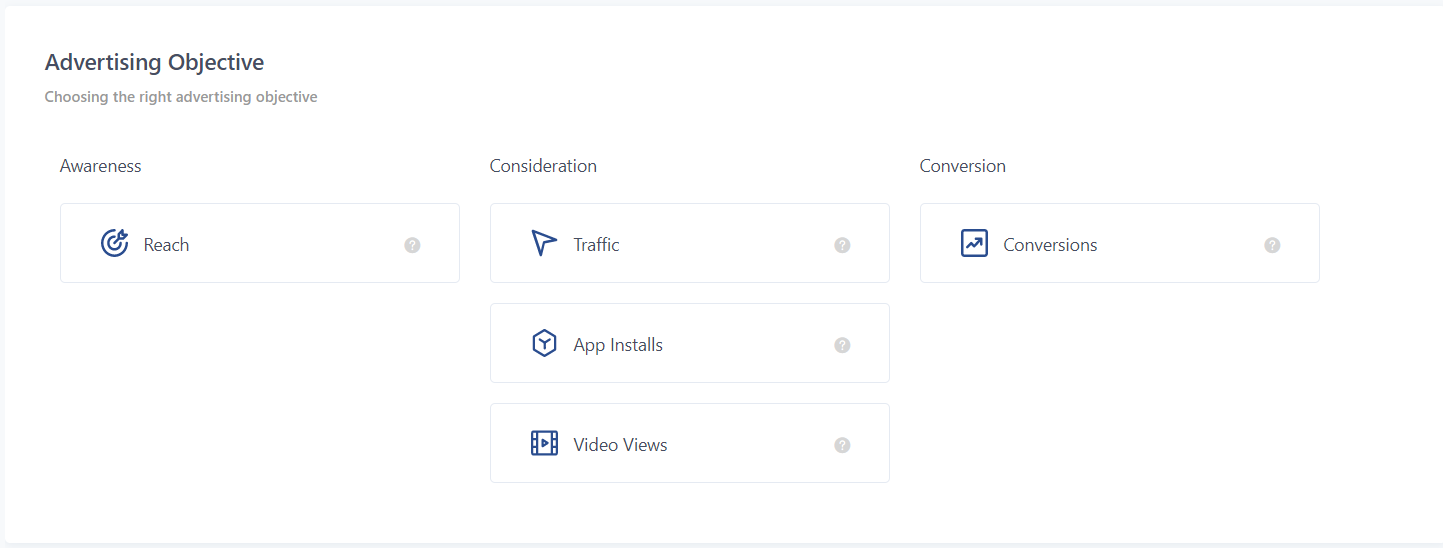This screenshot has width=1443, height=548.
Task: View the App Installs help question mark
Action: (x=842, y=345)
